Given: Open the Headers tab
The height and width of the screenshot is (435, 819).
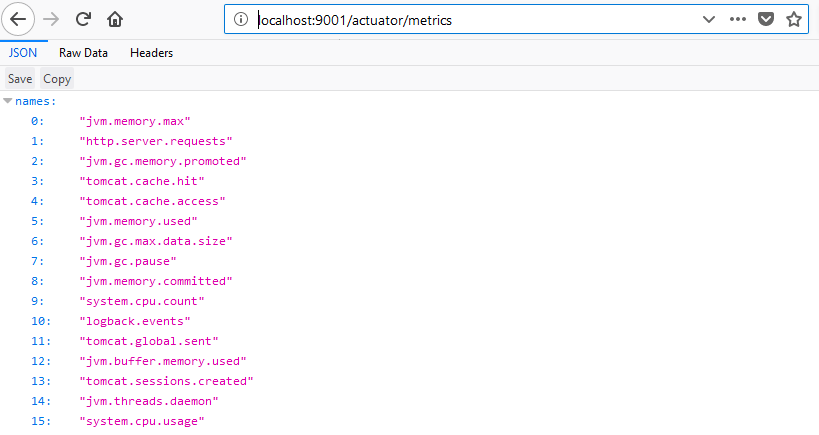Looking at the screenshot, I should pyautogui.click(x=151, y=53).
